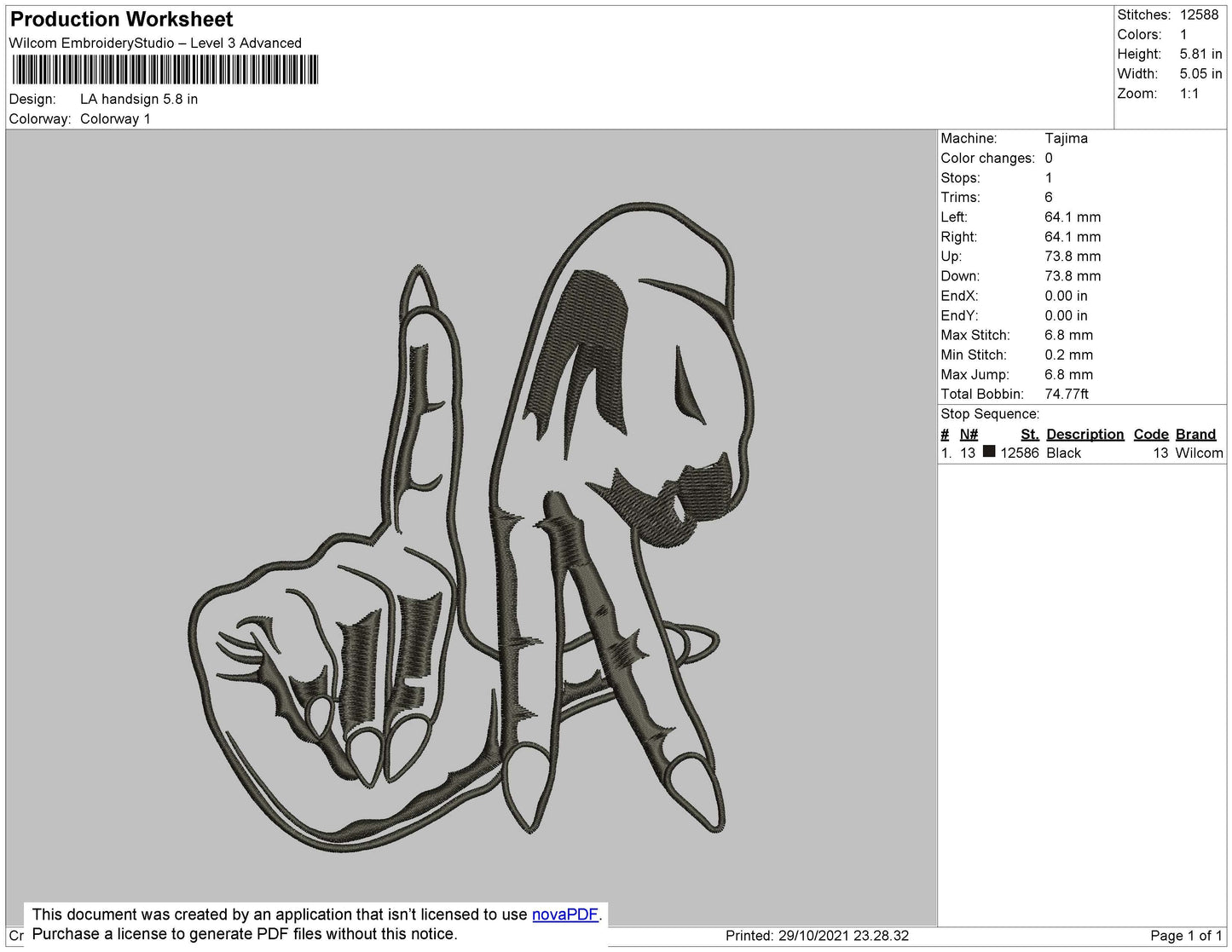This screenshot has height=952, width=1232.
Task: Click the Zoom value '1:1'
Action: 1189,94
